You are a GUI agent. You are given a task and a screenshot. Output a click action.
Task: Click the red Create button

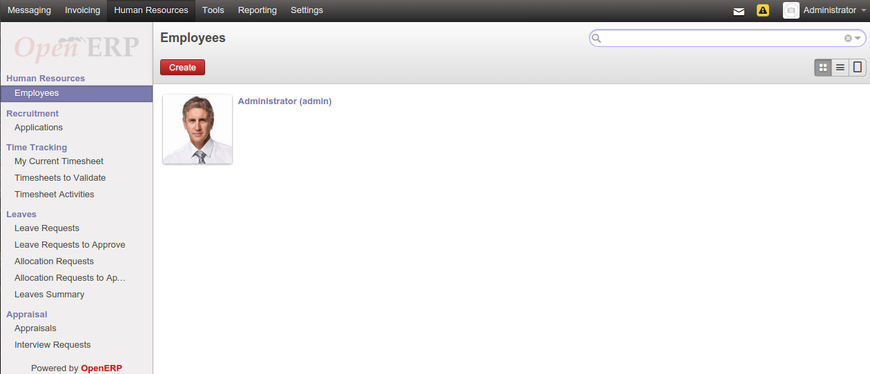183,67
